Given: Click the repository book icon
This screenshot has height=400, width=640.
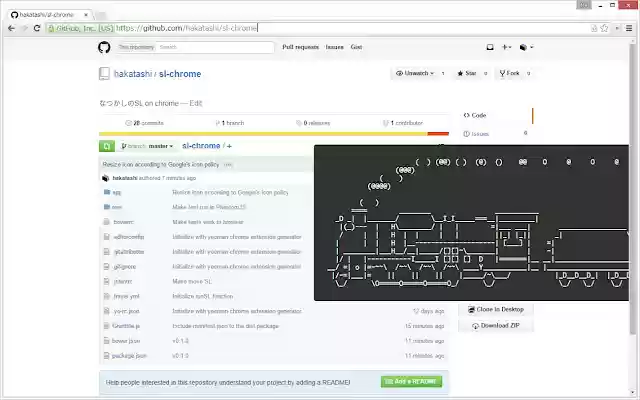Looking at the screenshot, I should (x=104, y=74).
